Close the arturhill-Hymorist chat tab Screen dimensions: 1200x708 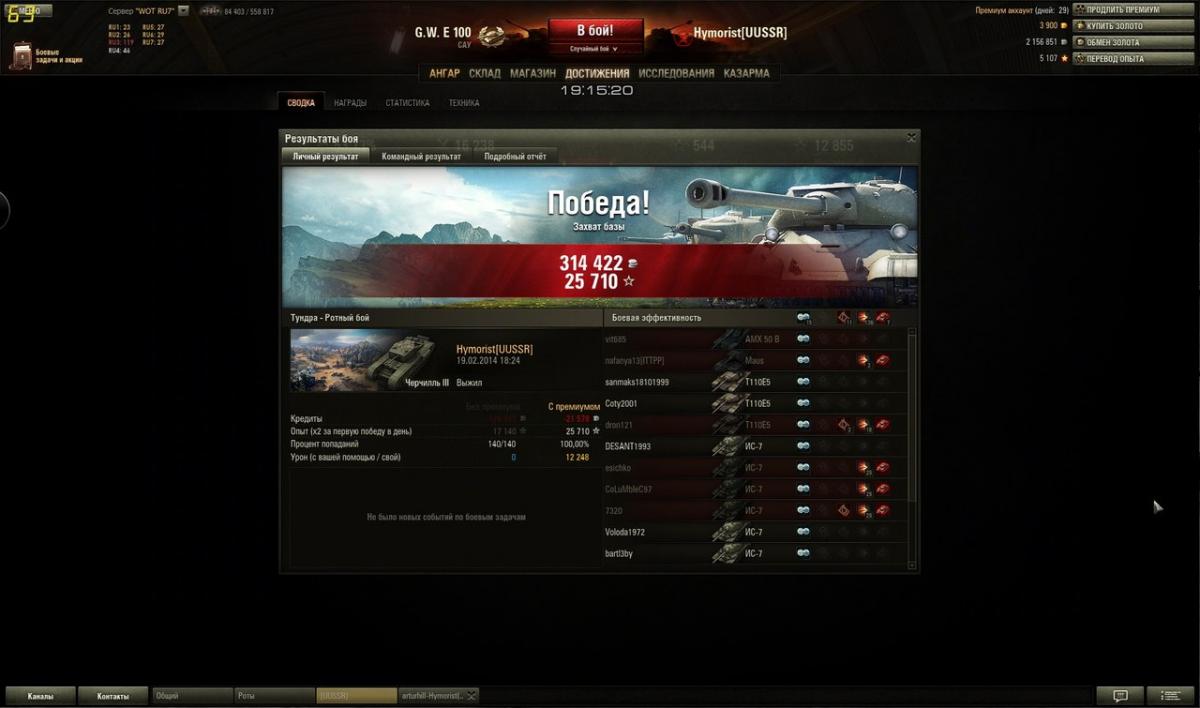(471, 696)
